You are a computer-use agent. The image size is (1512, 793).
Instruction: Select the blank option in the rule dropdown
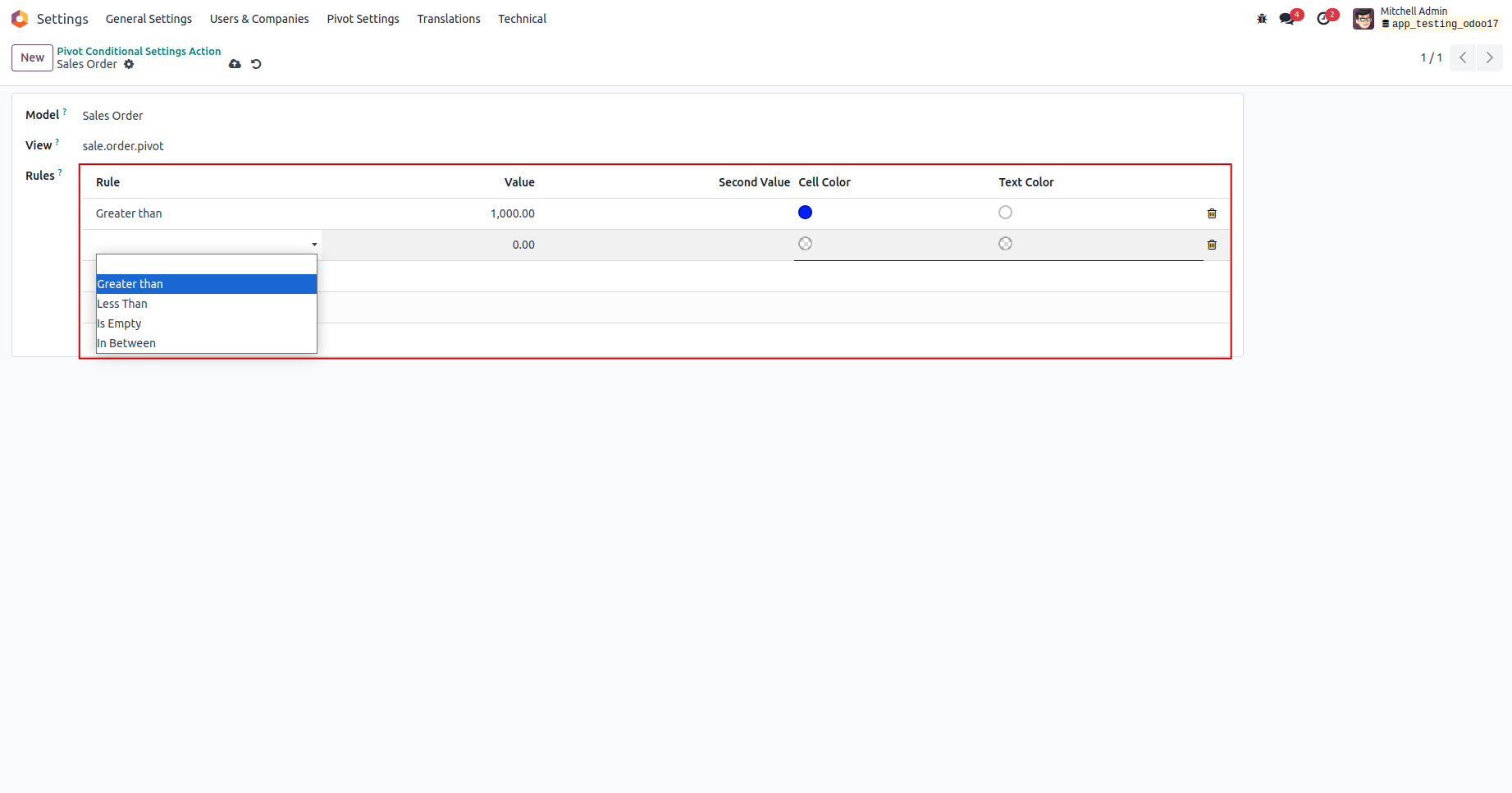(x=206, y=264)
